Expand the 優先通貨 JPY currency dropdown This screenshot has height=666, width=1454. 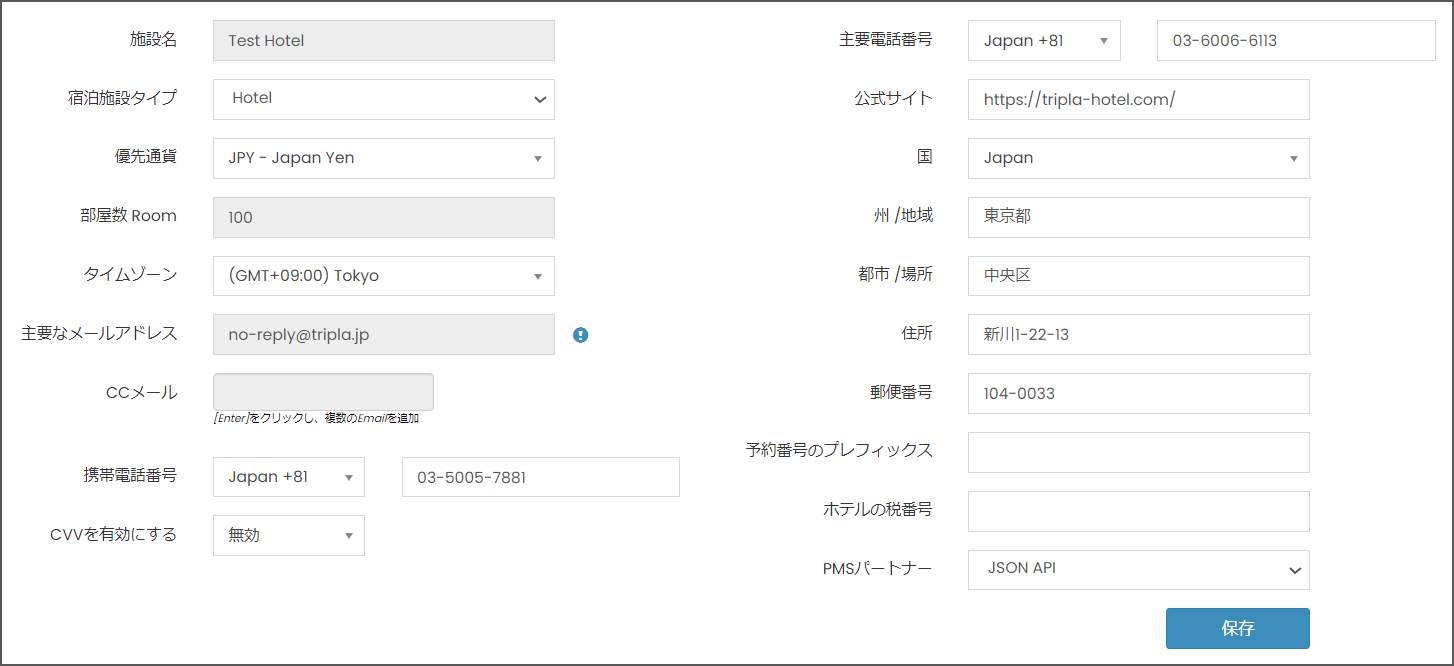383,158
